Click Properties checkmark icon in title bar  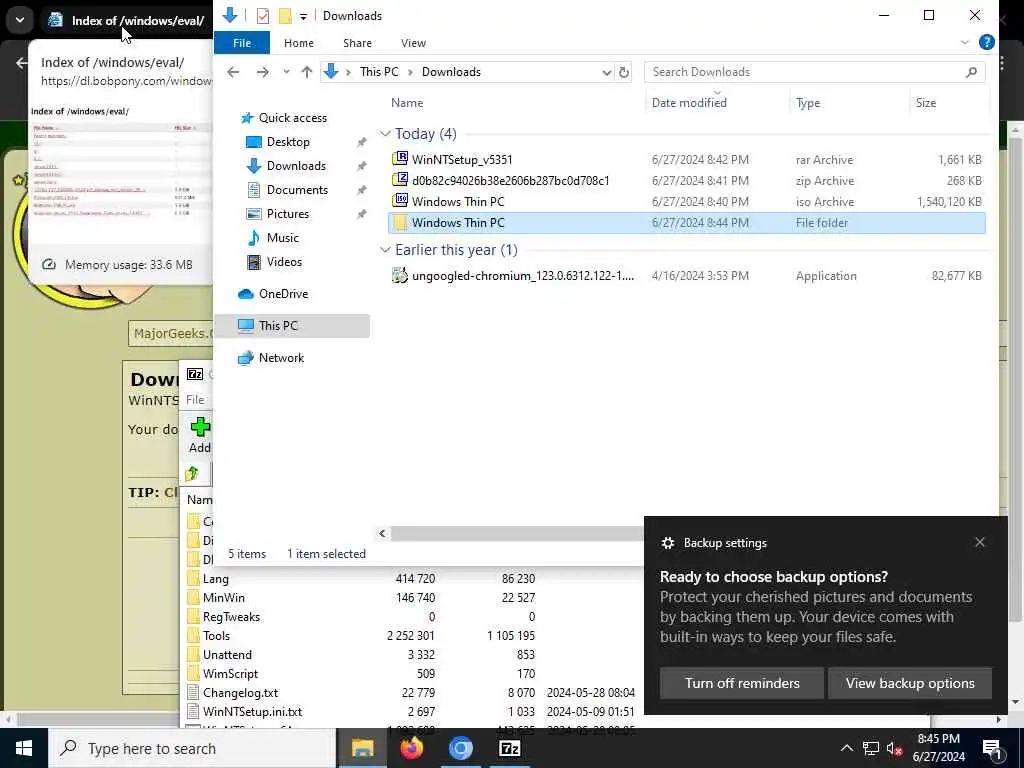pyautogui.click(x=263, y=16)
